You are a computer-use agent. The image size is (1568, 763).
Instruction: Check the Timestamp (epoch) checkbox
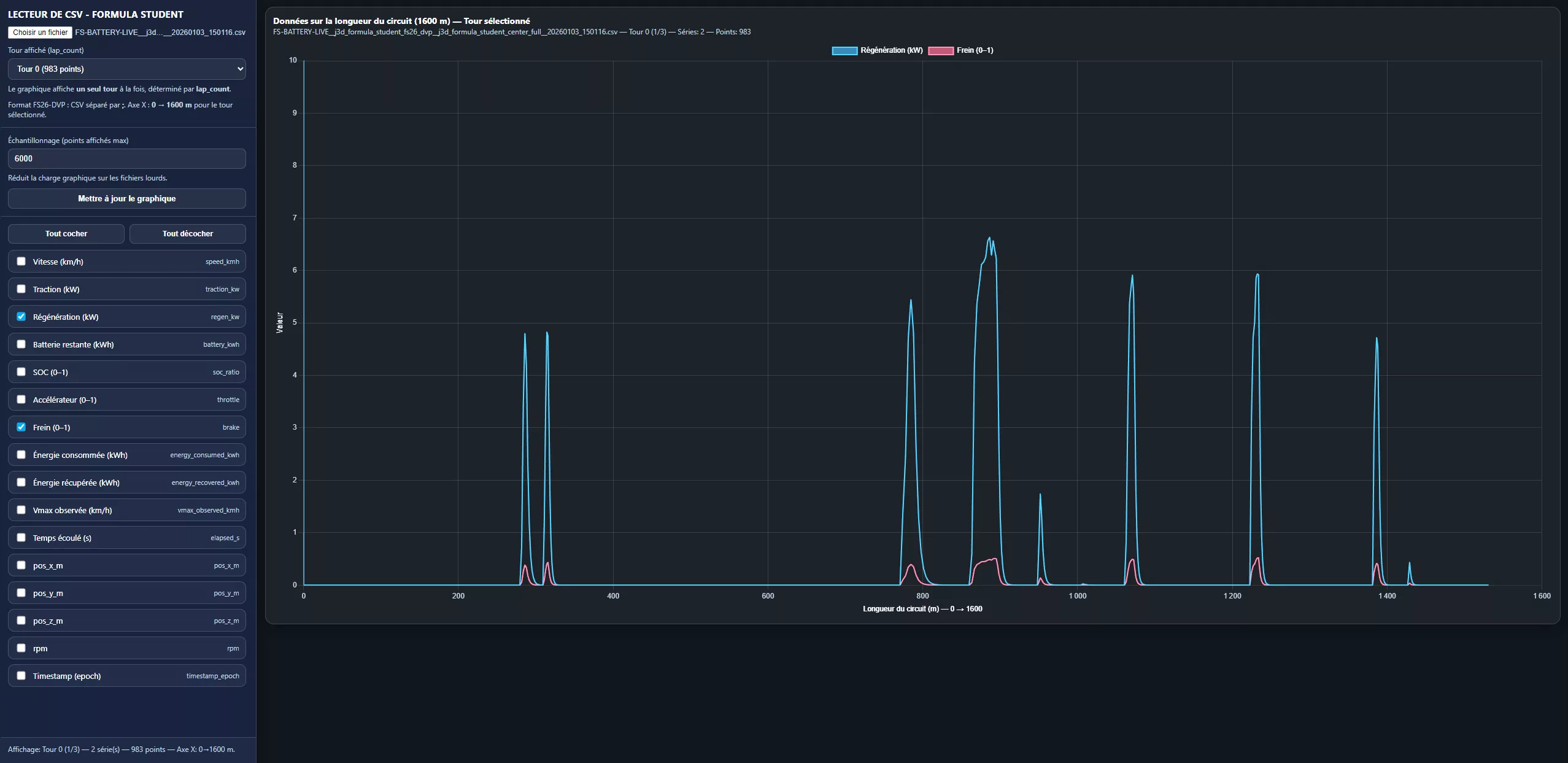pyautogui.click(x=21, y=676)
